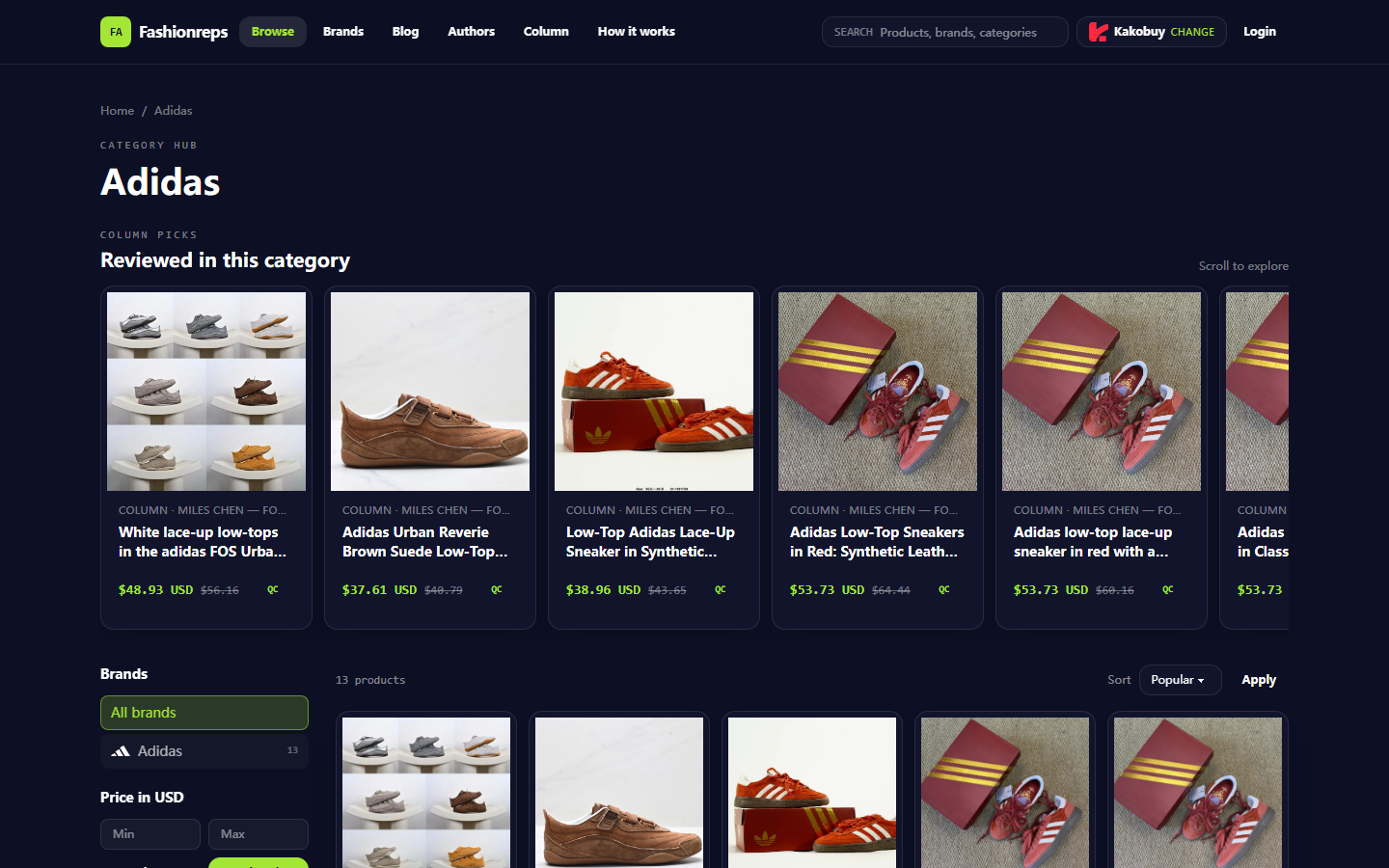
Task: Open the multi-shoe grid thumbnail in Reviewed row
Action: click(x=206, y=392)
